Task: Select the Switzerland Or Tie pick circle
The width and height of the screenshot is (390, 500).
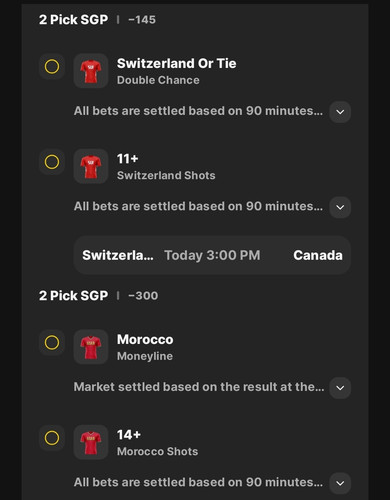Action: pyautogui.click(x=52, y=66)
